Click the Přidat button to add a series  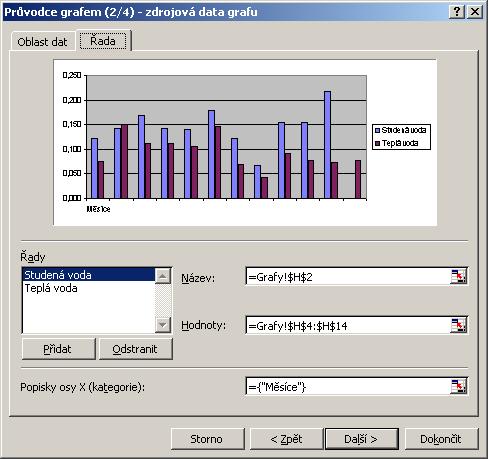click(58, 349)
